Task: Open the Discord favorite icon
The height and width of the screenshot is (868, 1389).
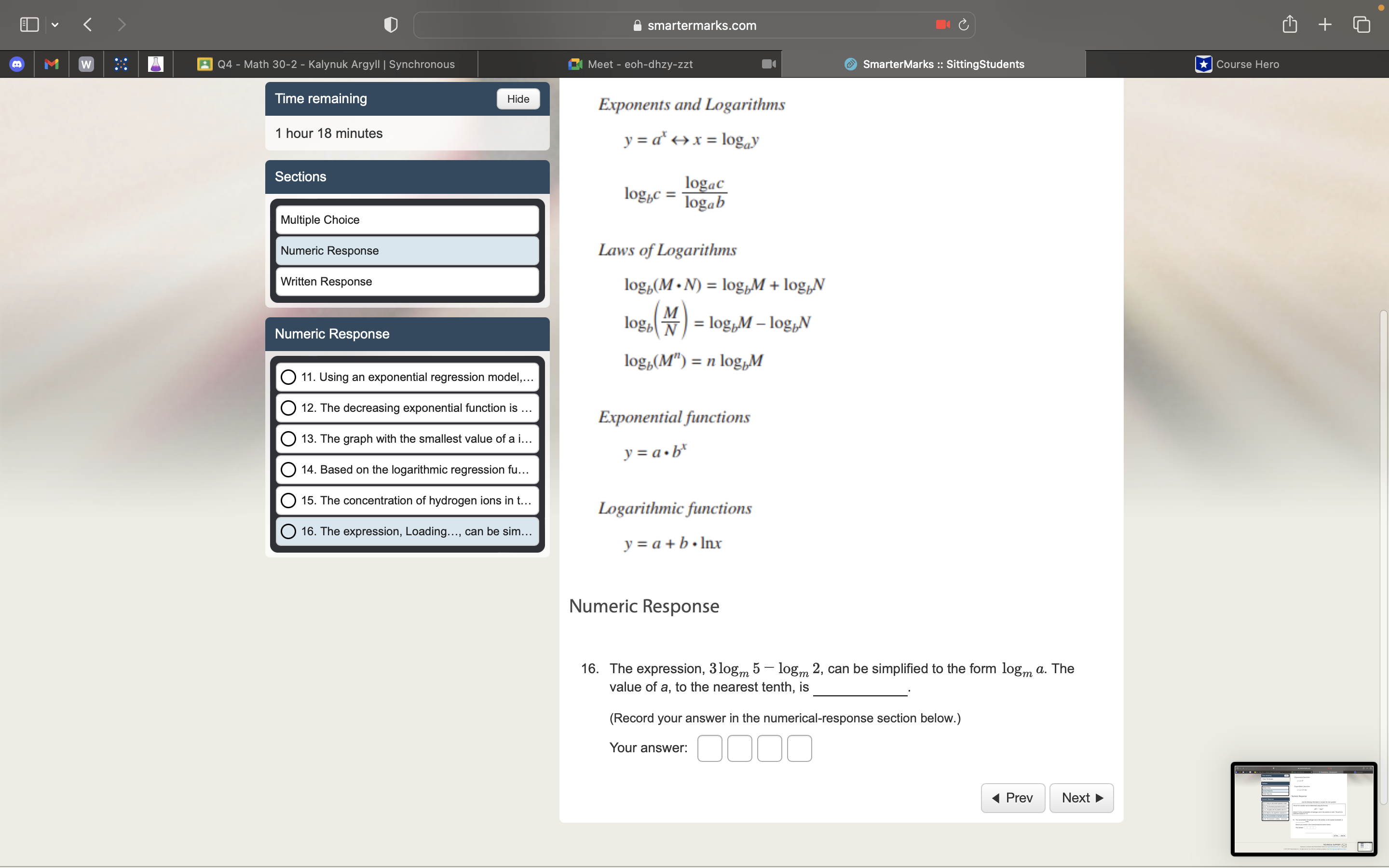Action: tap(17, 64)
